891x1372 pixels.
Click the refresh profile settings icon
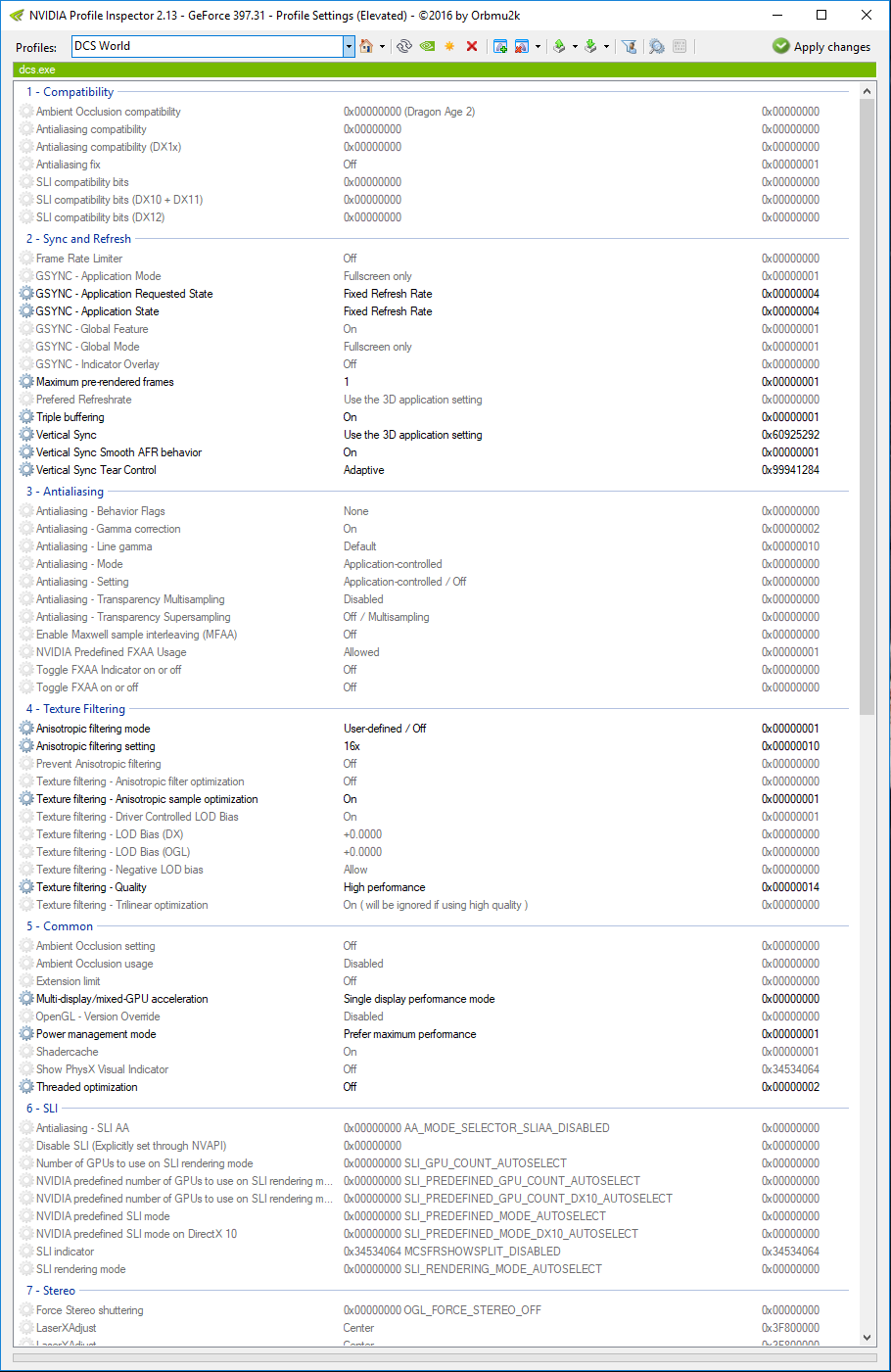(404, 46)
